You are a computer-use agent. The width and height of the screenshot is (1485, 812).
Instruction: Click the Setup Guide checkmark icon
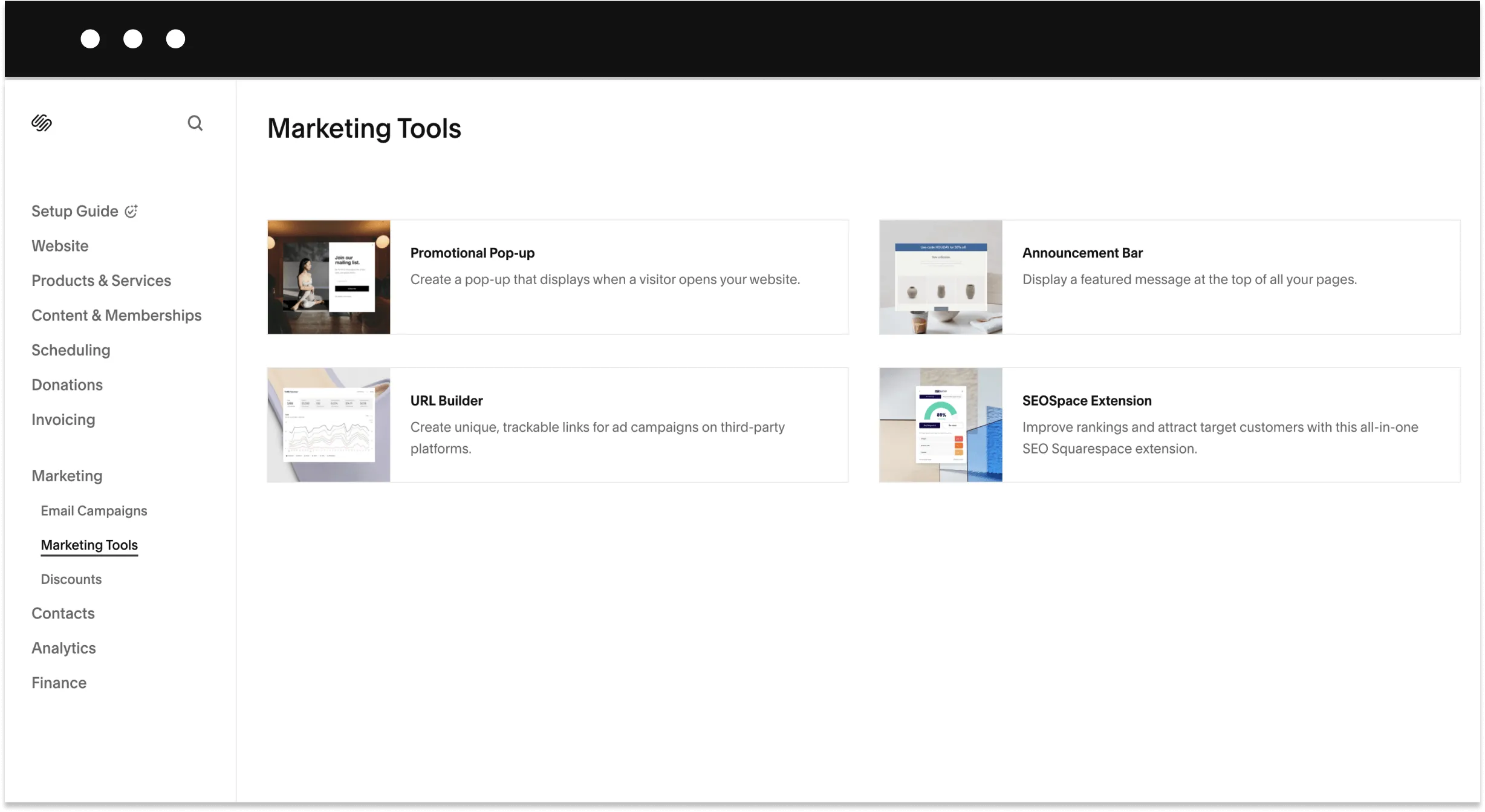pyautogui.click(x=131, y=211)
